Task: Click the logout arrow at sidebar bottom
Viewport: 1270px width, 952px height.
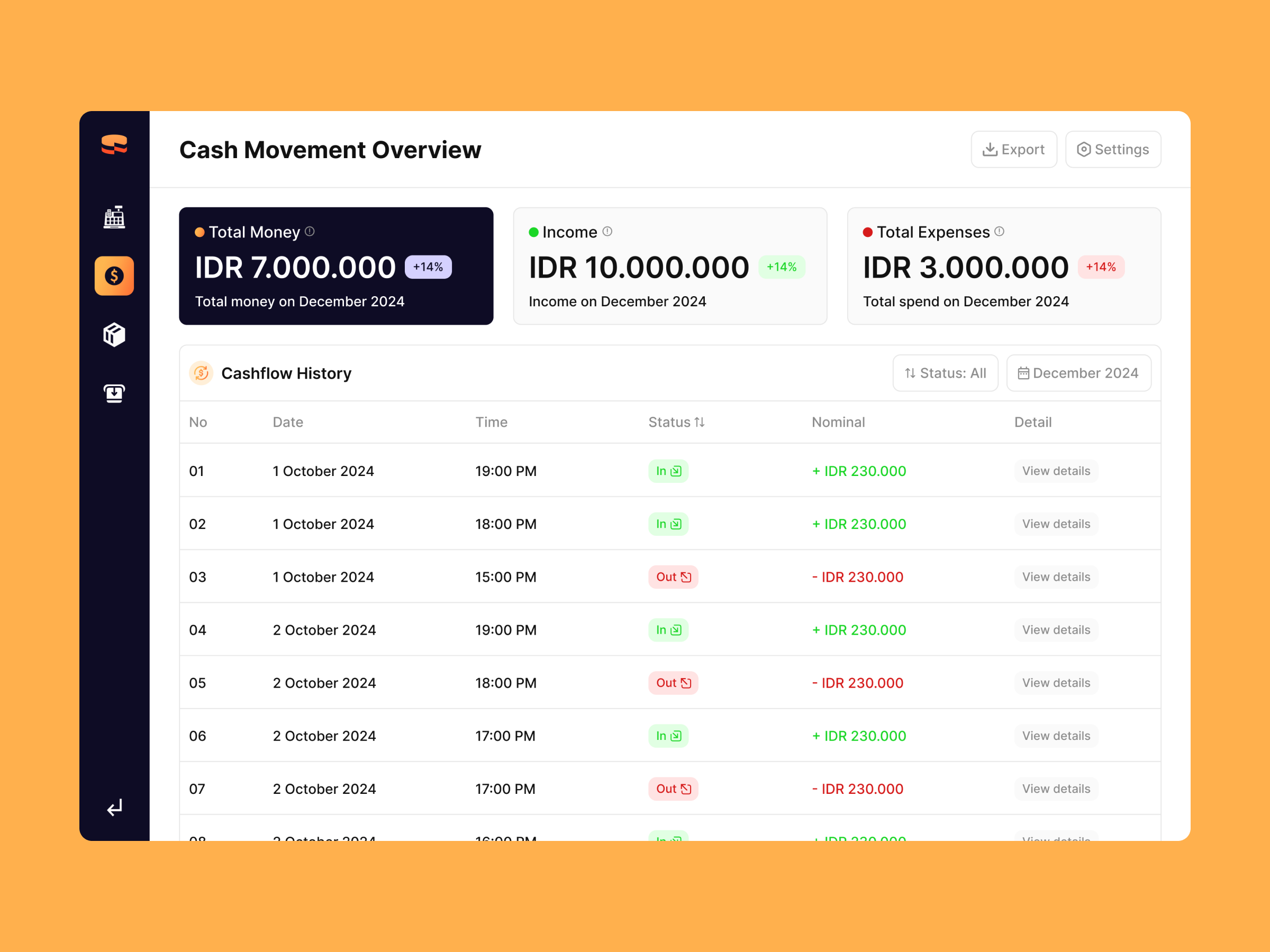Action: point(114,808)
